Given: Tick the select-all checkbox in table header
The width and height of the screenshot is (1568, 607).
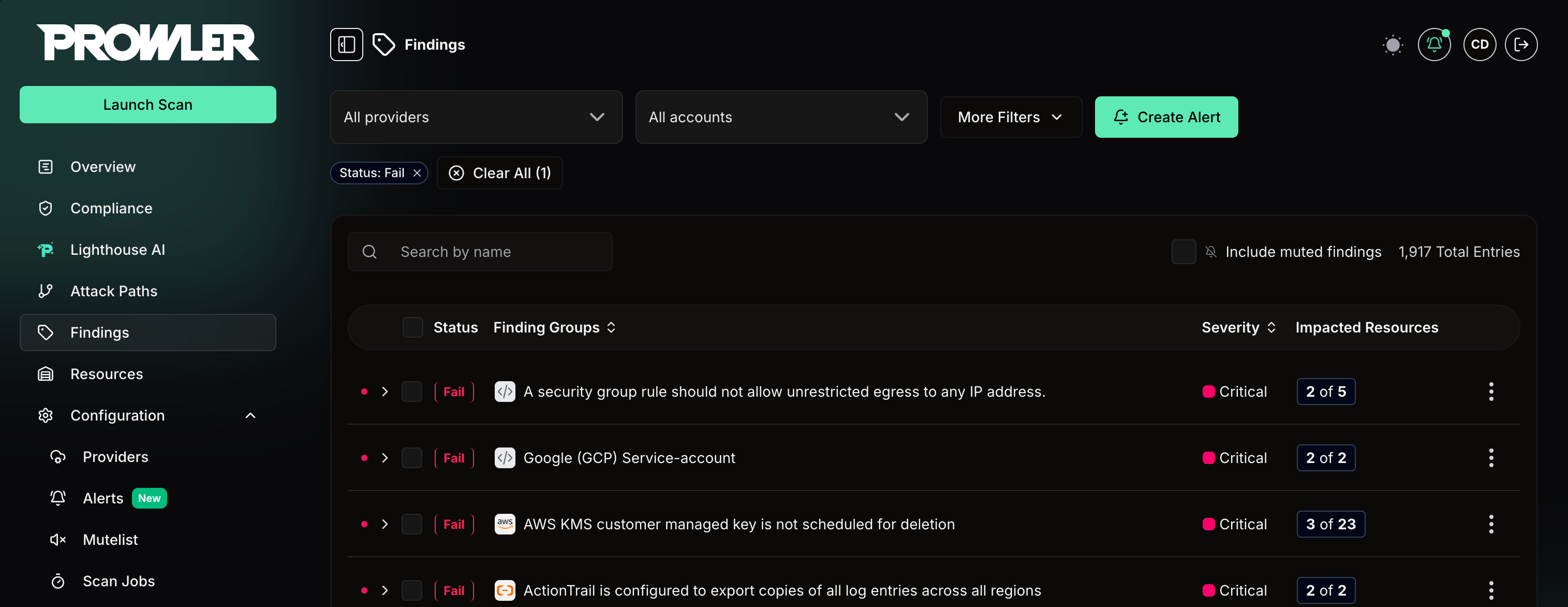Looking at the screenshot, I should [x=412, y=327].
